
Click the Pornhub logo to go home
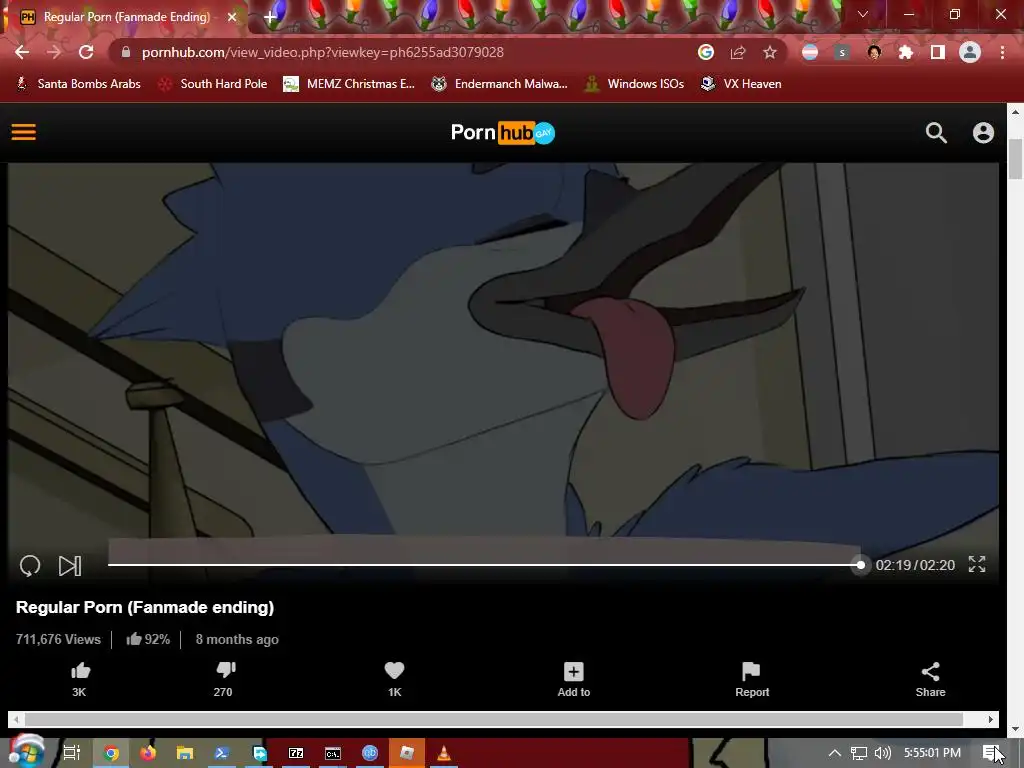click(503, 133)
